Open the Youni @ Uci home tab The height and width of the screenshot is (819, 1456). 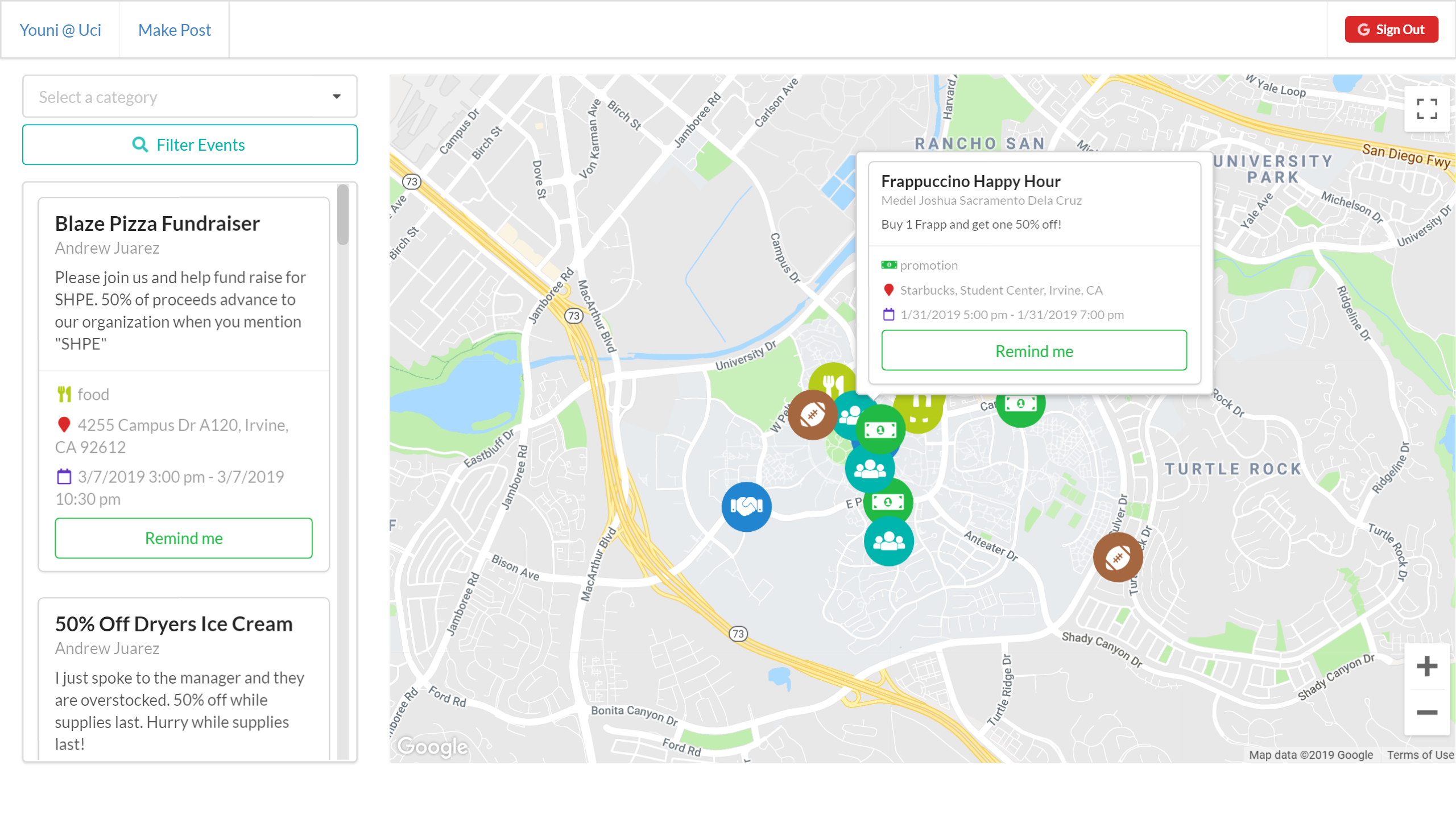pyautogui.click(x=60, y=30)
